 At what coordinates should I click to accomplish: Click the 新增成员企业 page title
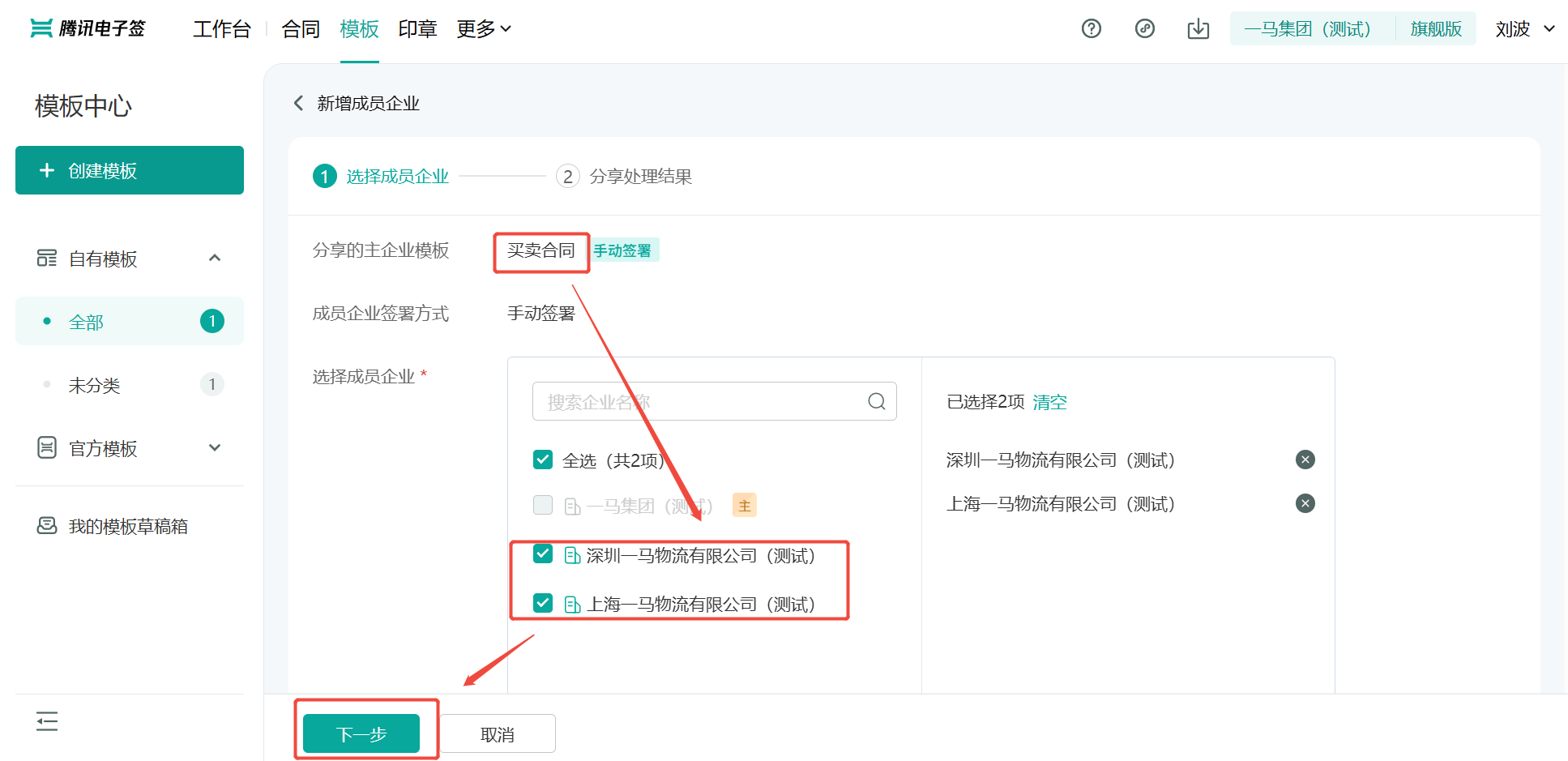point(369,103)
